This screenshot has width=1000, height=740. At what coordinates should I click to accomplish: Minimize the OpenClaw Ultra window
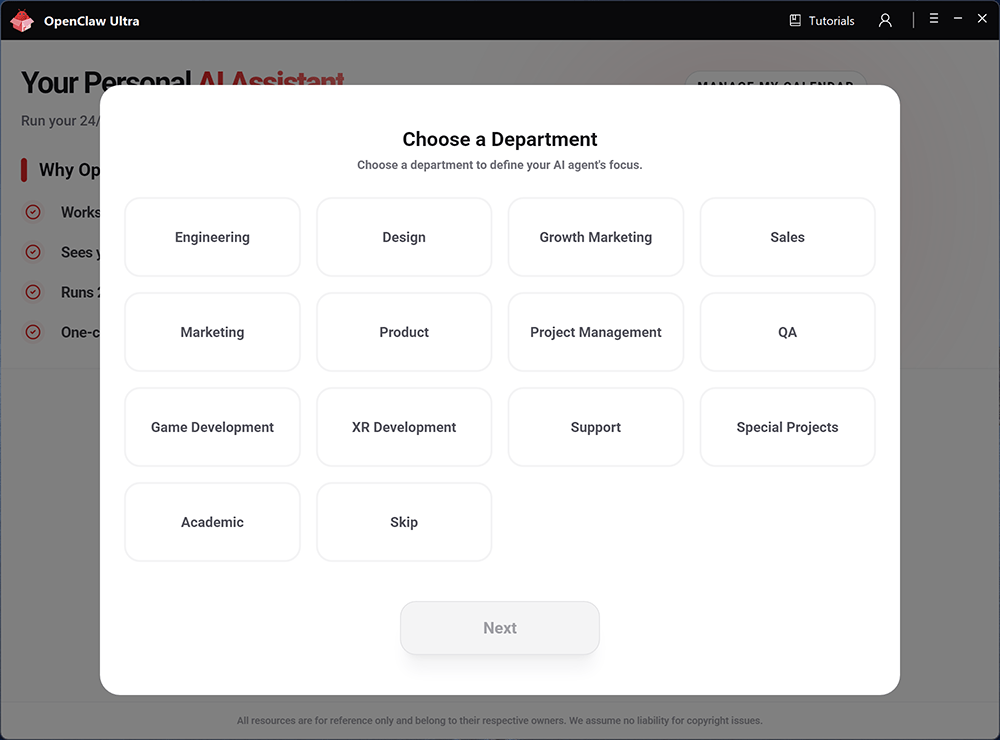pyautogui.click(x=958, y=18)
